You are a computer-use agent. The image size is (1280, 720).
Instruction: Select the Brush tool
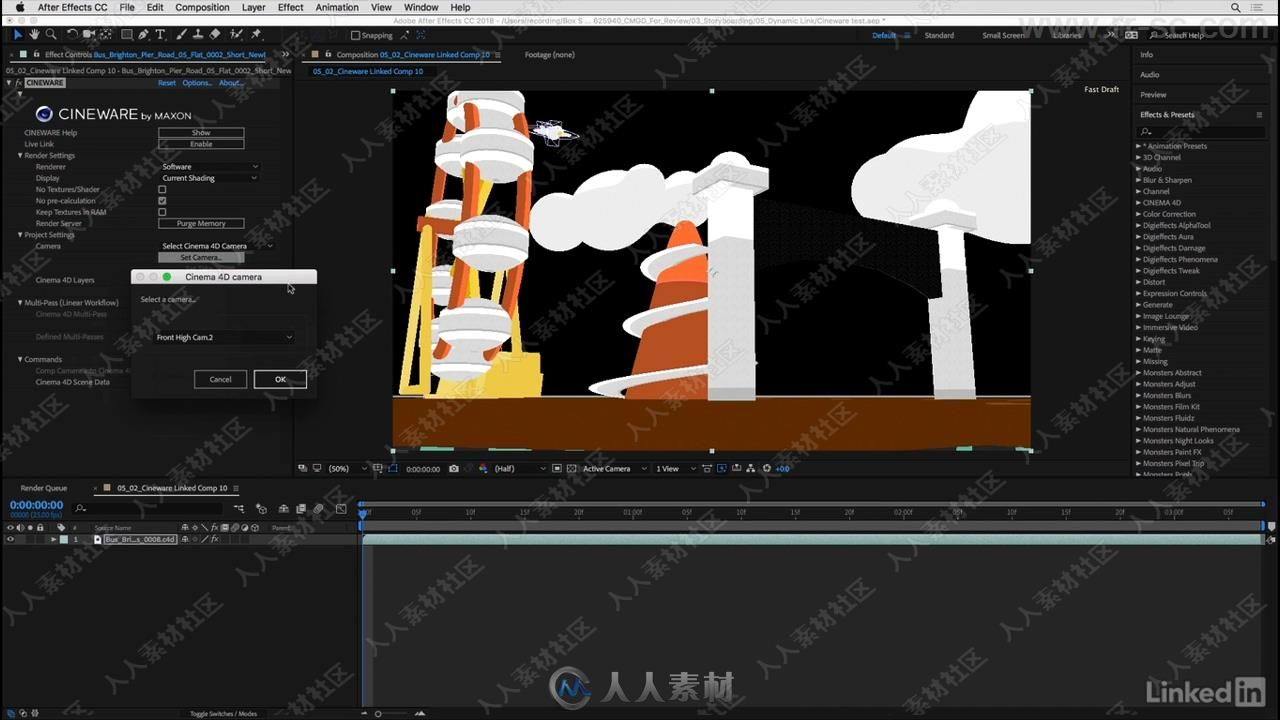point(179,34)
